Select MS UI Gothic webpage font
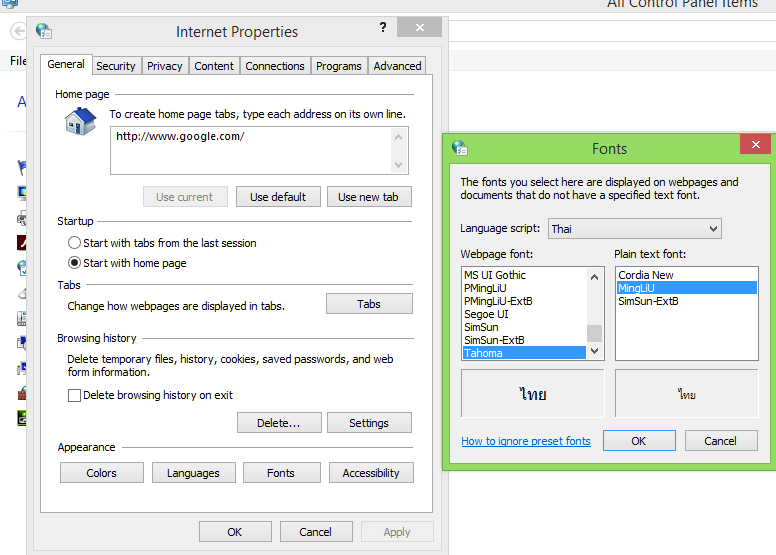This screenshot has width=776, height=555. pyautogui.click(x=524, y=275)
